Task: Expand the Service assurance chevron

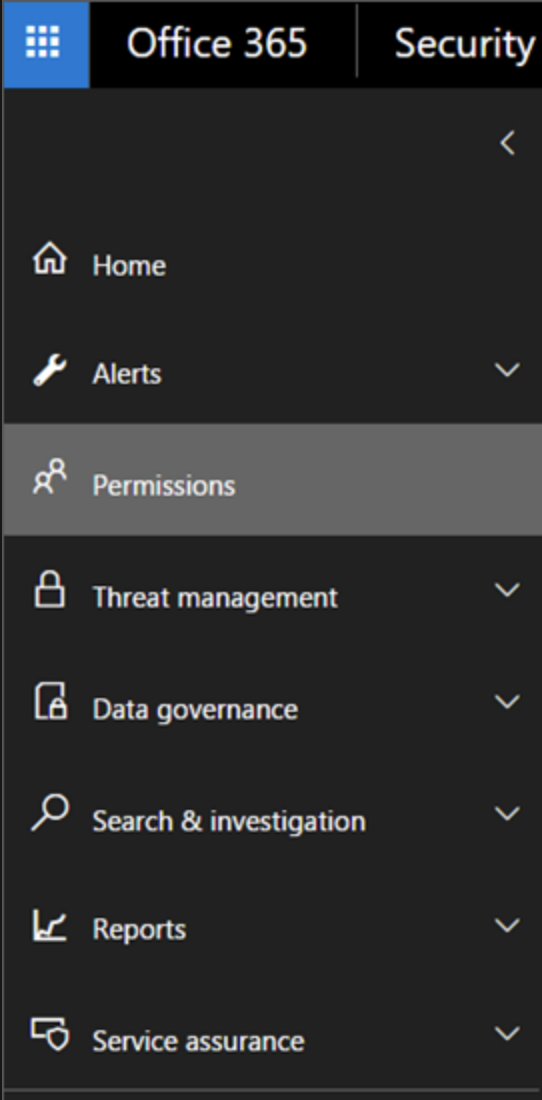Action: click(507, 1033)
